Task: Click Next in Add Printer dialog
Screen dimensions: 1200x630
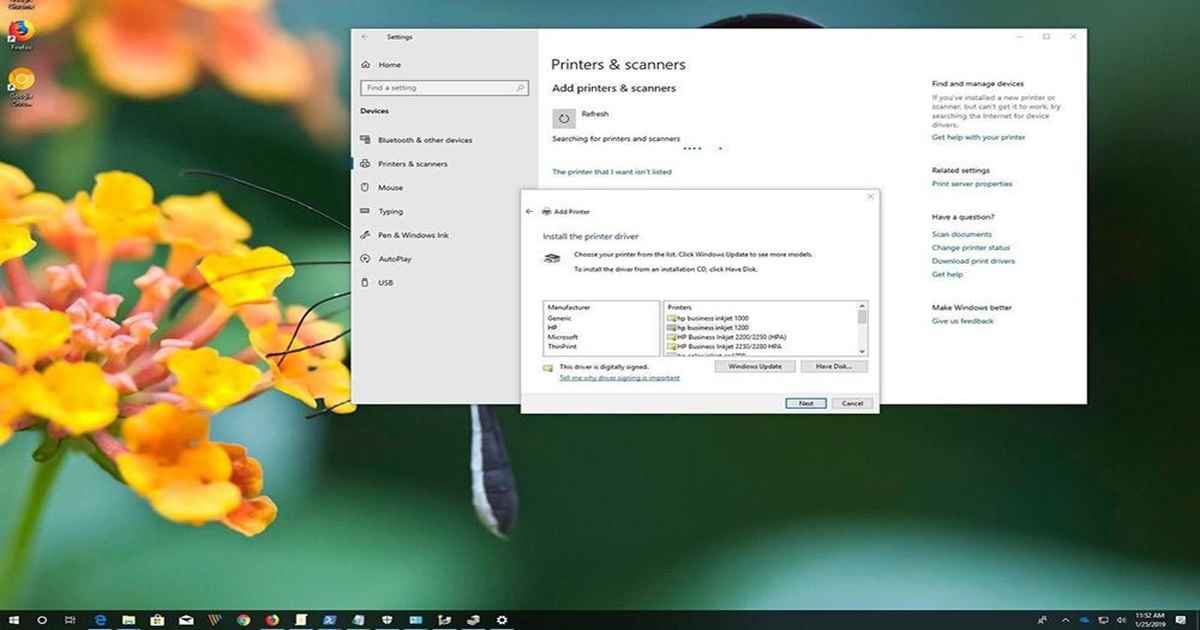Action: click(x=805, y=403)
